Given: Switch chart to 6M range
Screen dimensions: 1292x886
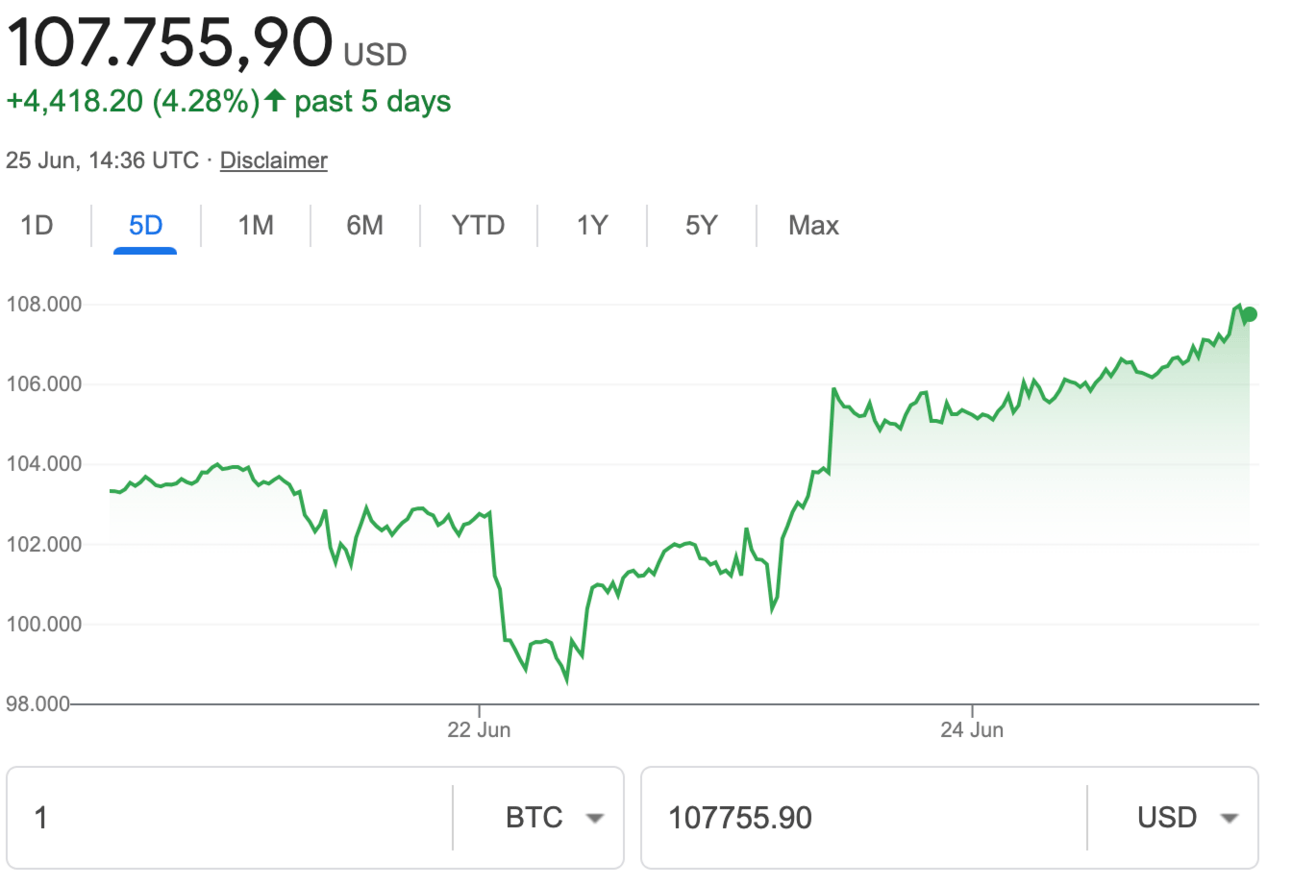Looking at the screenshot, I should pyautogui.click(x=365, y=225).
